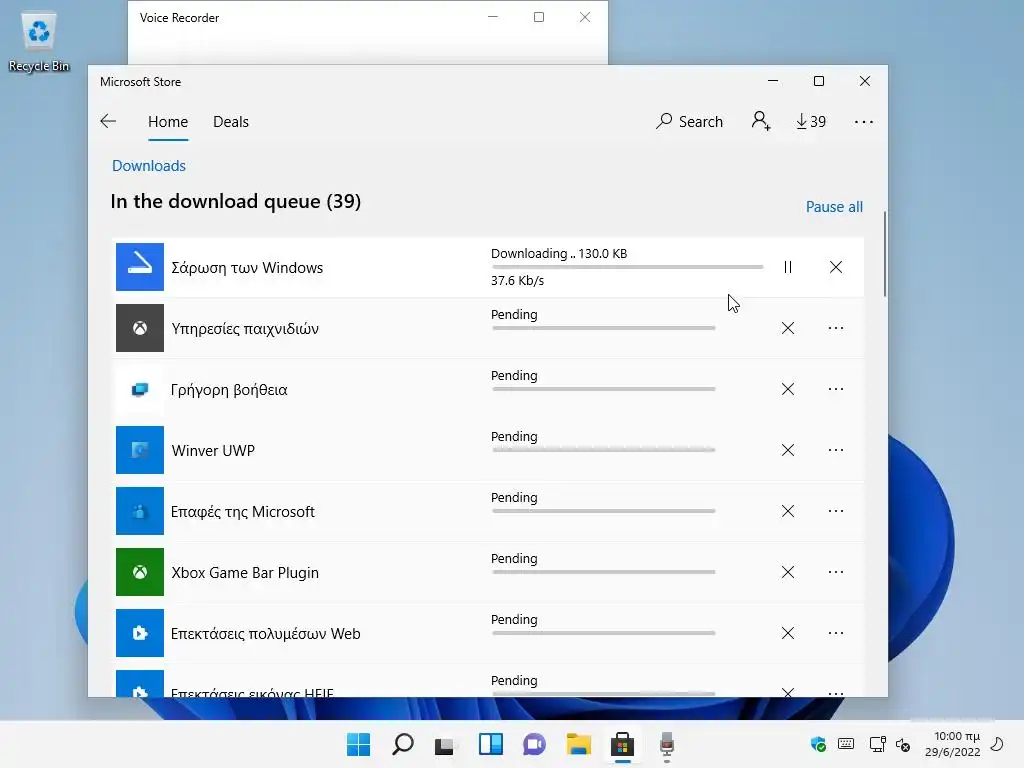Open more options for Επαφές της Microsoft
This screenshot has height=768, width=1024.
coord(836,511)
